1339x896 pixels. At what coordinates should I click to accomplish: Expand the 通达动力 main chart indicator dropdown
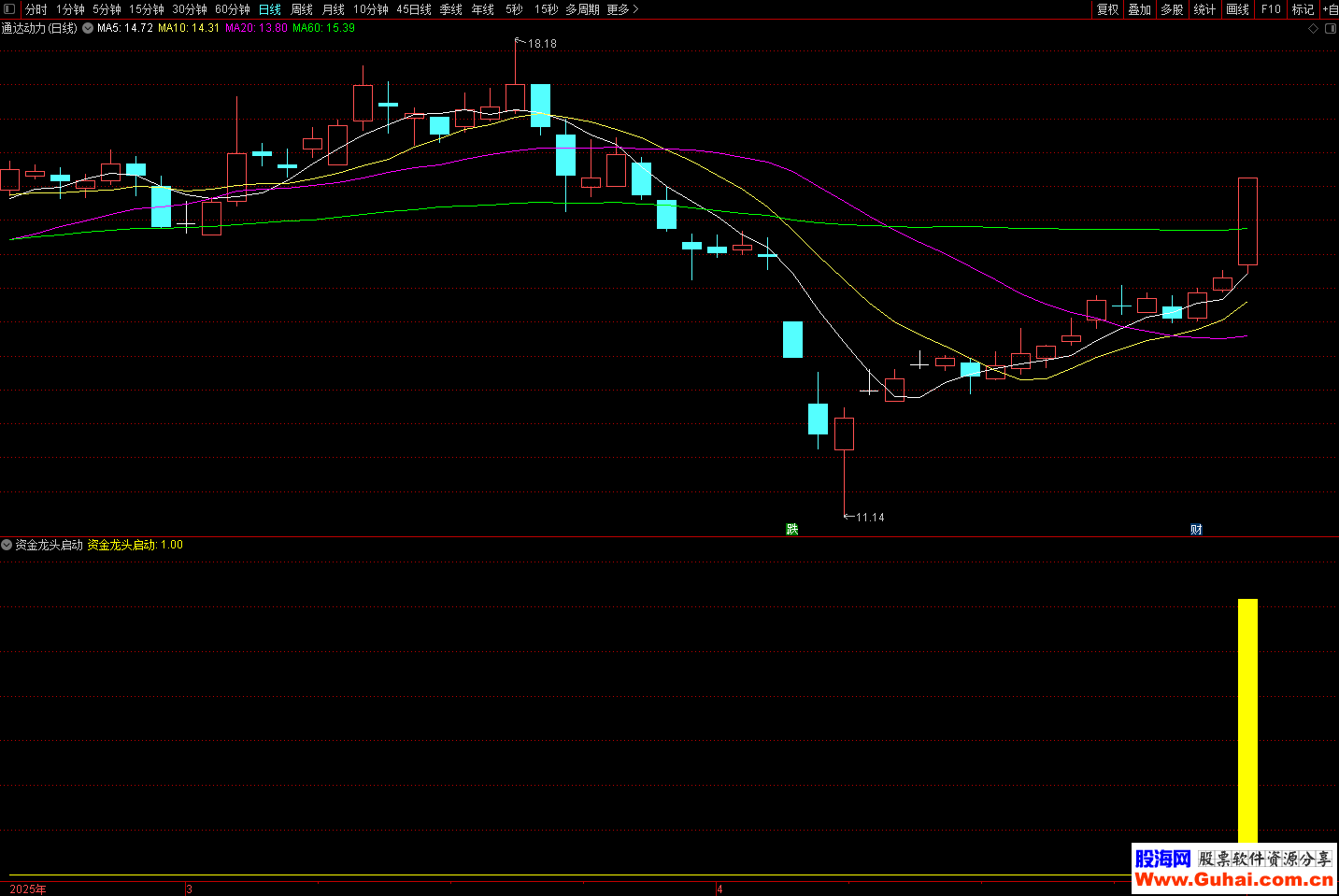[88, 28]
